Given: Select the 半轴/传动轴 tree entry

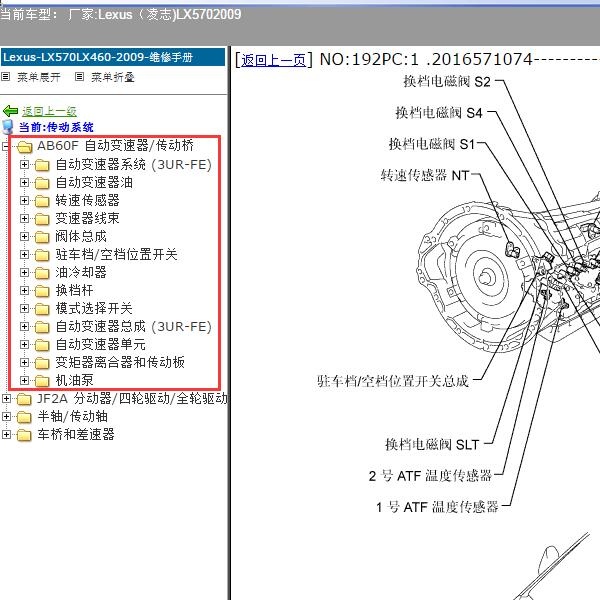Looking at the screenshot, I should coord(72,416).
